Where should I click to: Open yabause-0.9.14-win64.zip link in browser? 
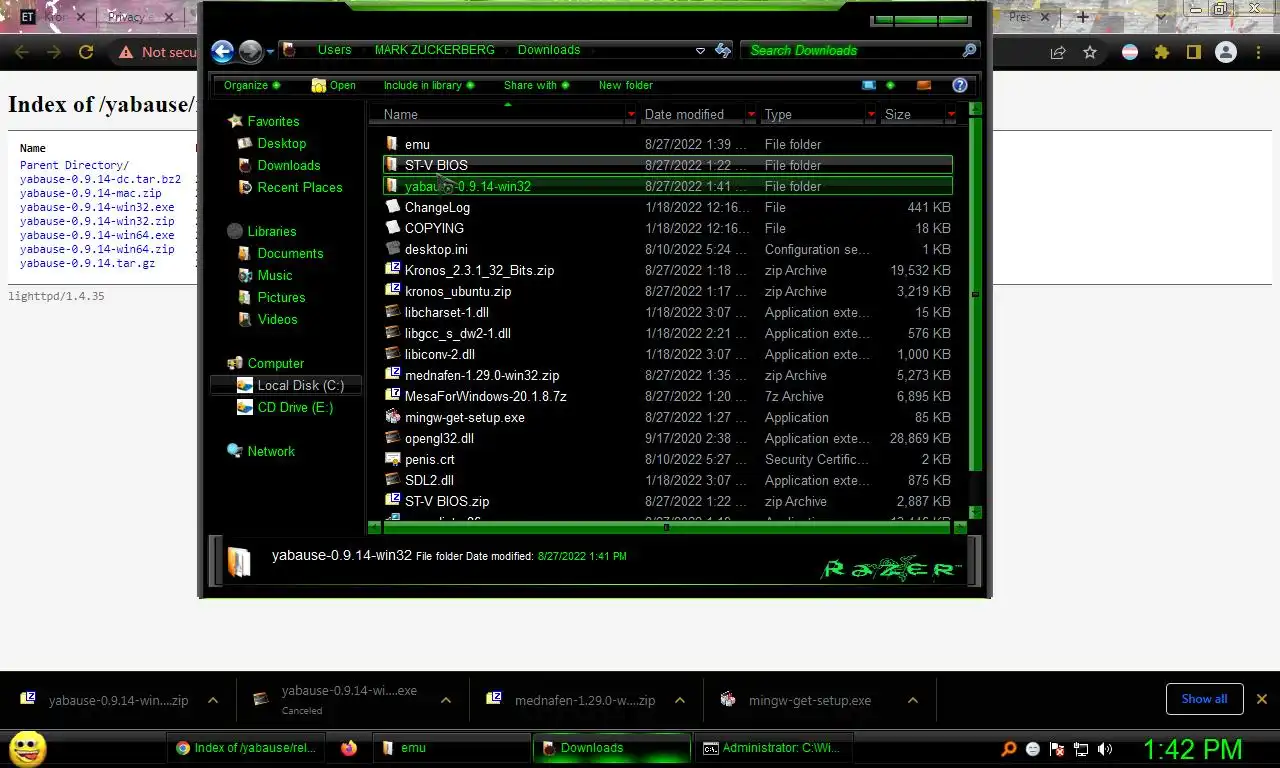click(x=97, y=249)
